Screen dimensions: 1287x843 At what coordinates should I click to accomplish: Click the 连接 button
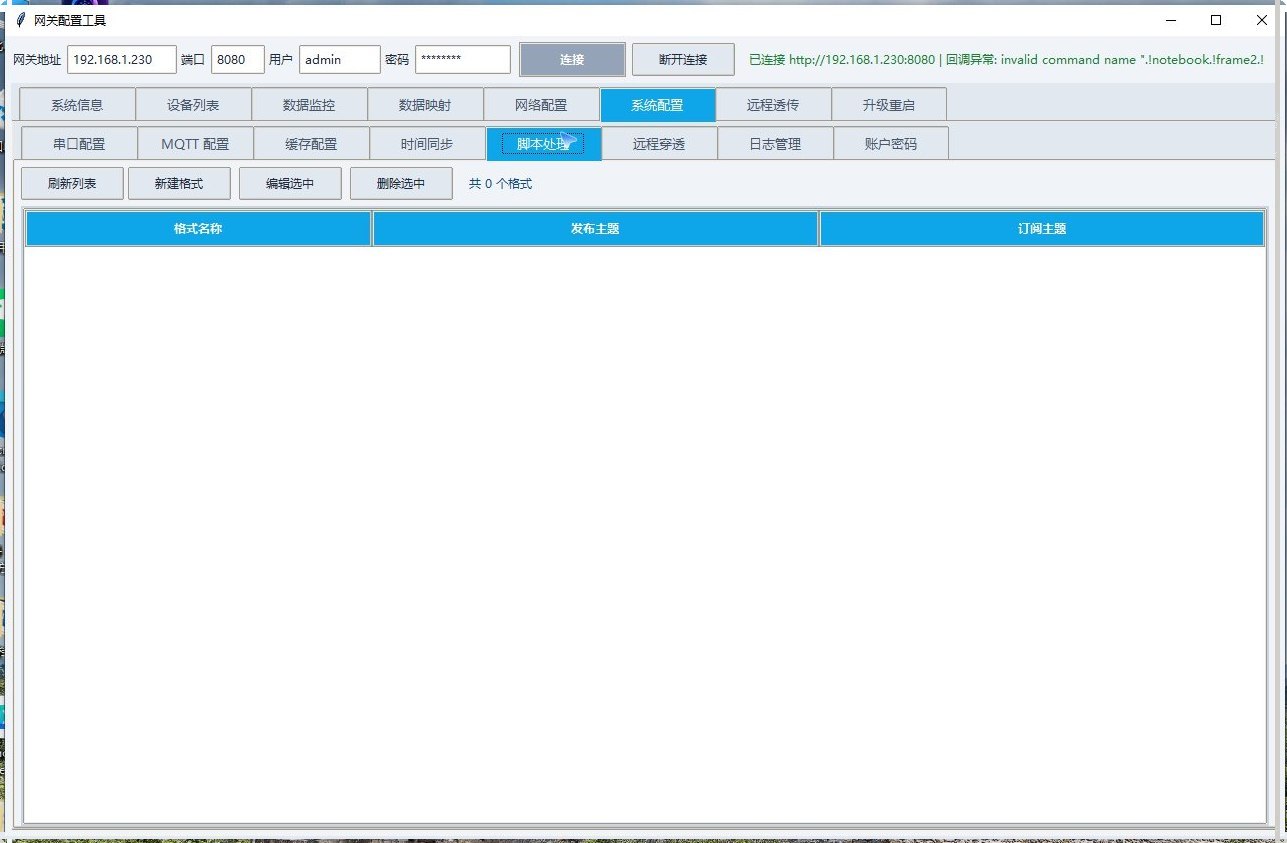pos(572,59)
